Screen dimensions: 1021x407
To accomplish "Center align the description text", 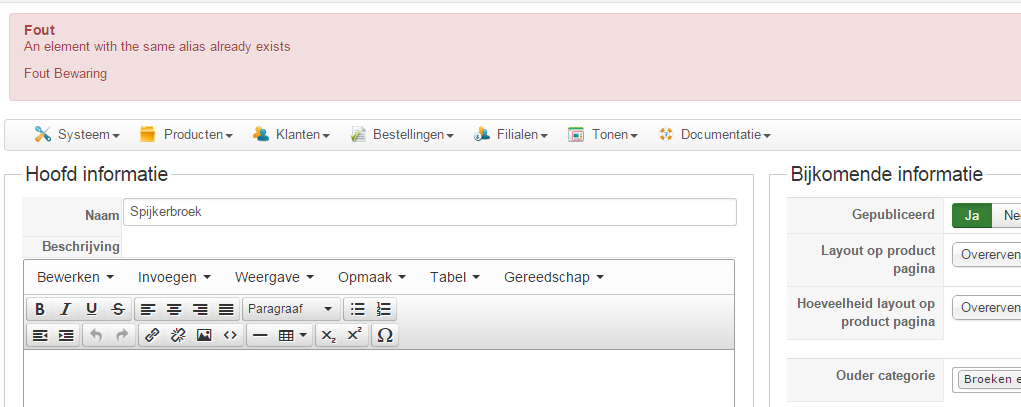I will (174, 309).
